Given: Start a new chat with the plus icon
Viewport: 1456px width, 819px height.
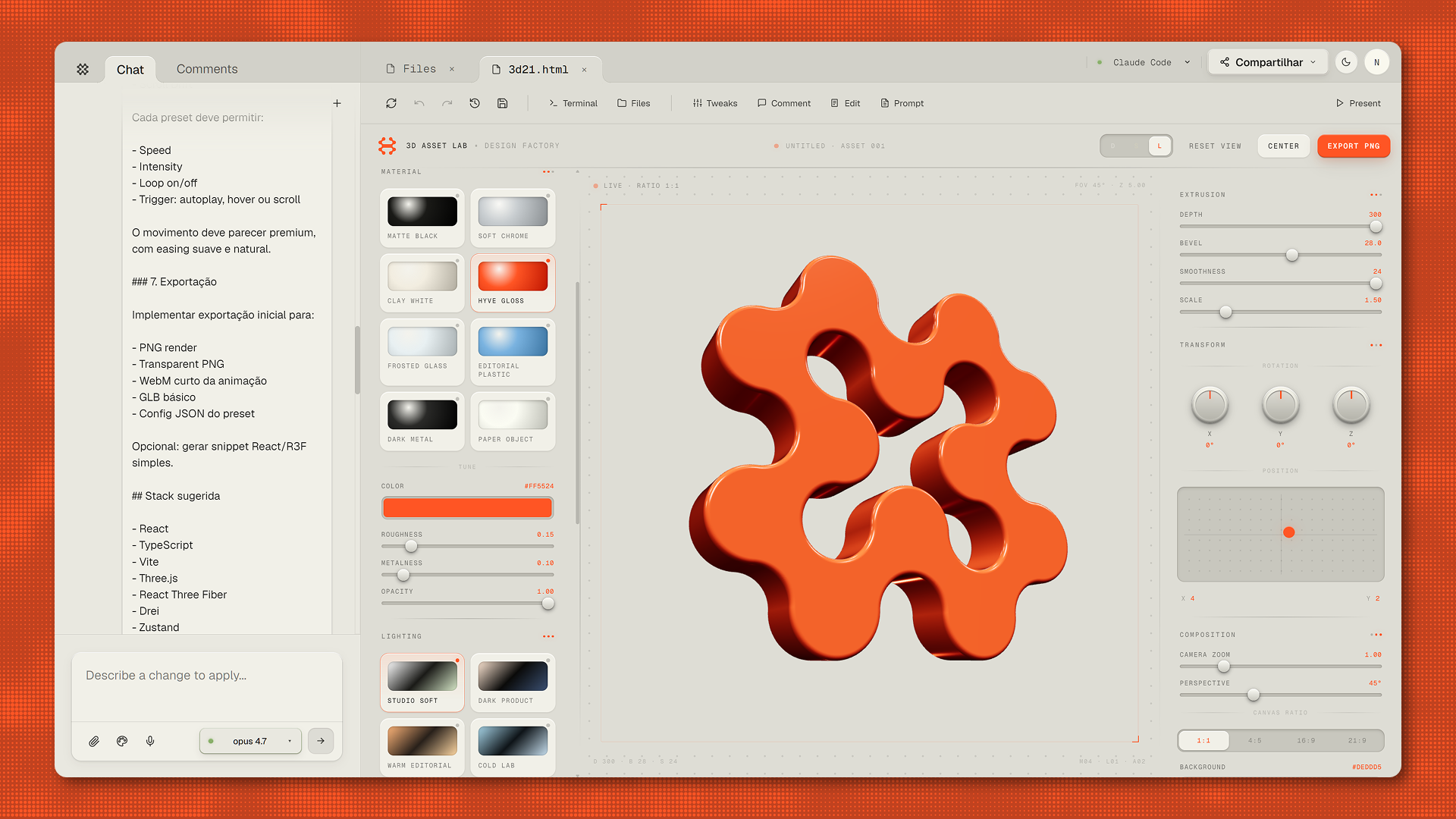Looking at the screenshot, I should coord(337,103).
